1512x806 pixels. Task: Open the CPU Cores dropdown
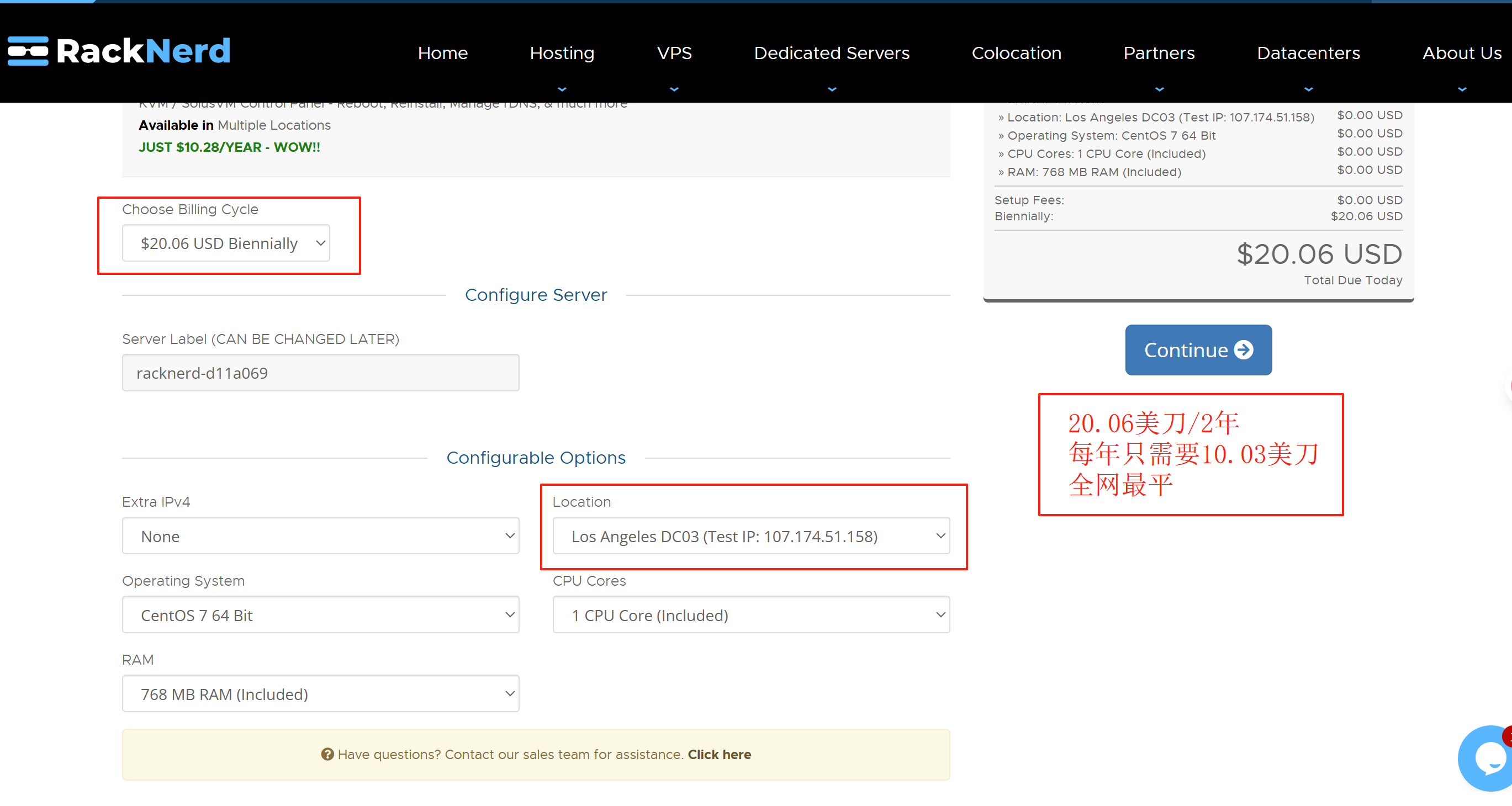pos(750,615)
